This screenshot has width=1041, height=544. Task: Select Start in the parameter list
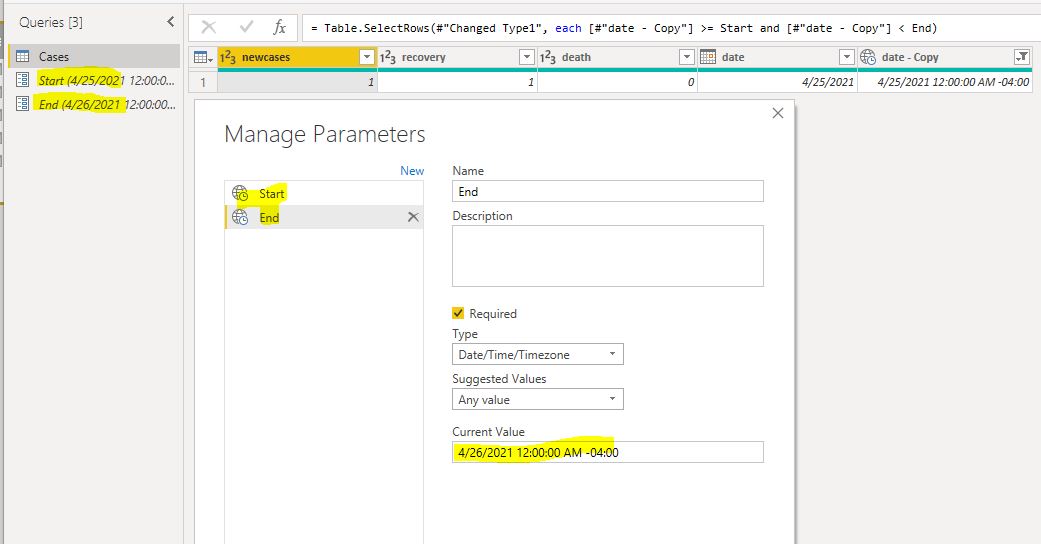[324, 193]
